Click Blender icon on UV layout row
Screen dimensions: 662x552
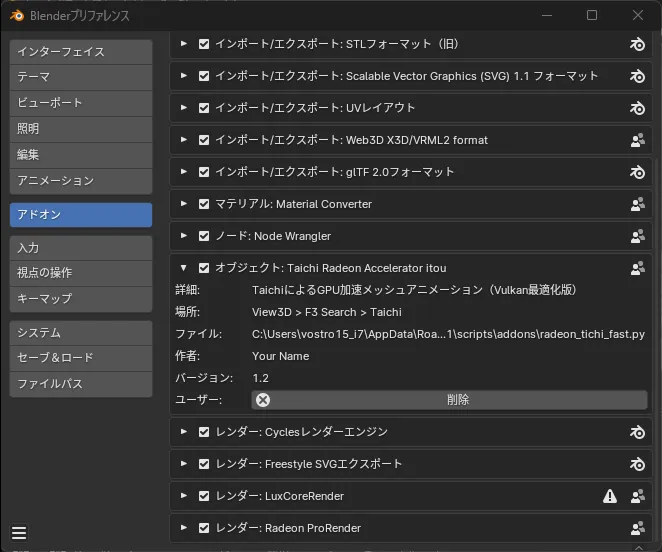(637, 108)
